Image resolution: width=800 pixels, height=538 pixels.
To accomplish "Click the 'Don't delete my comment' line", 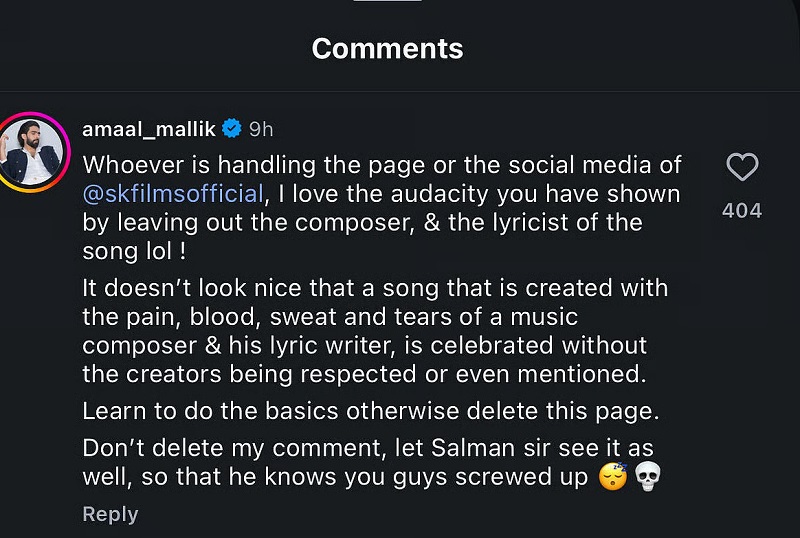I will [x=367, y=448].
